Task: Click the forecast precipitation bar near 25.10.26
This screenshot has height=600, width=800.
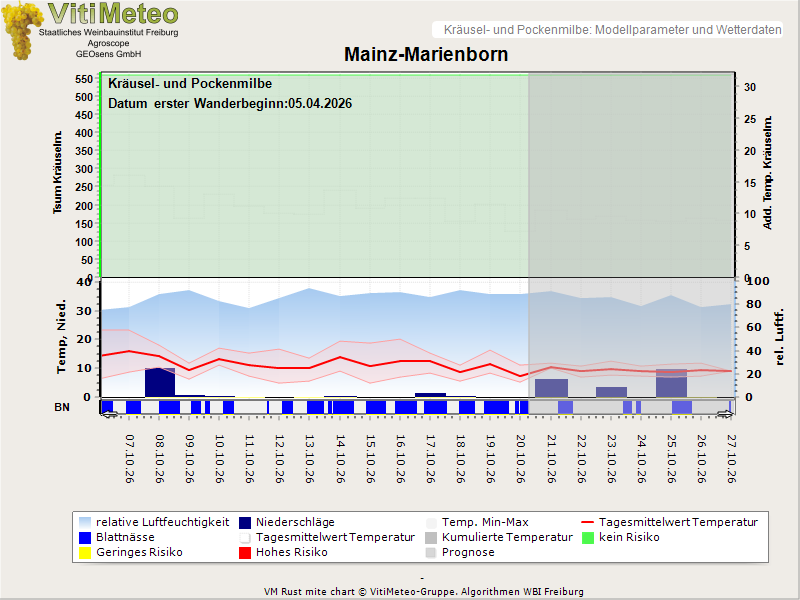Action: click(671, 383)
